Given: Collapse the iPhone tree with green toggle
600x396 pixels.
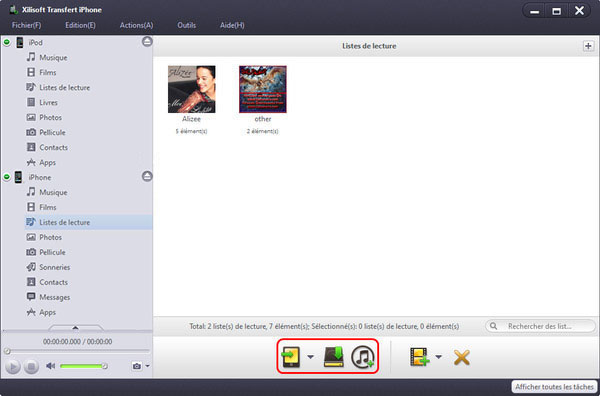Looking at the screenshot, I should pyautogui.click(x=7, y=177).
